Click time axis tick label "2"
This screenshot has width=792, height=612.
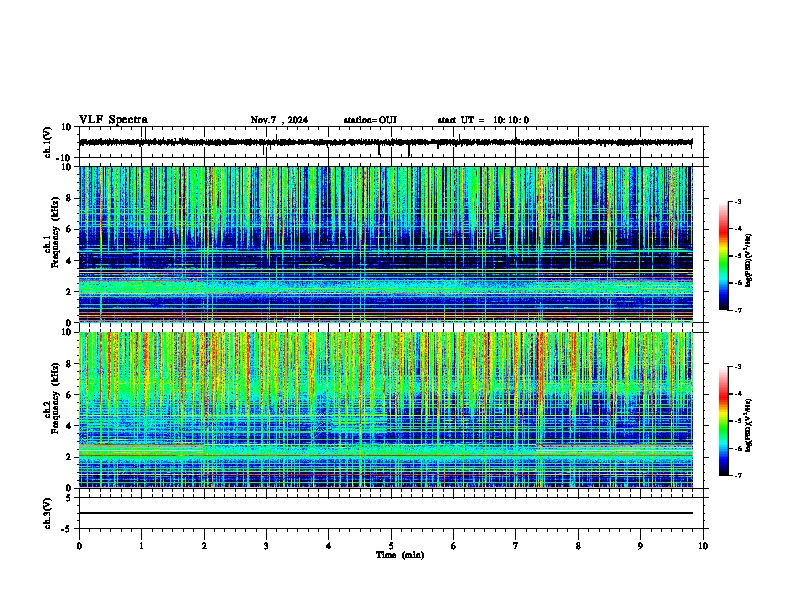click(x=204, y=546)
